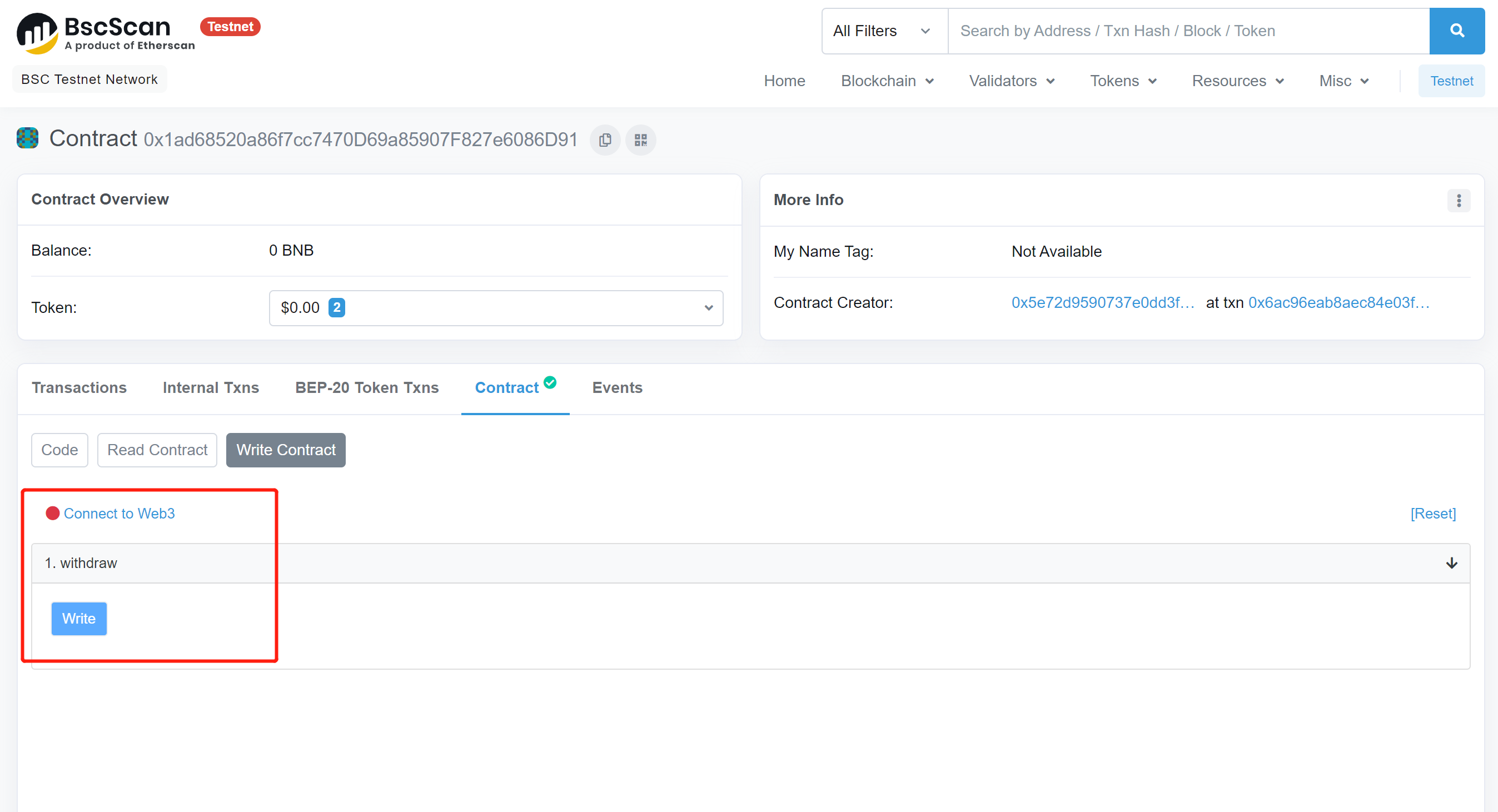Click the Read Contract button
This screenshot has width=1498, height=812.
[157, 450]
